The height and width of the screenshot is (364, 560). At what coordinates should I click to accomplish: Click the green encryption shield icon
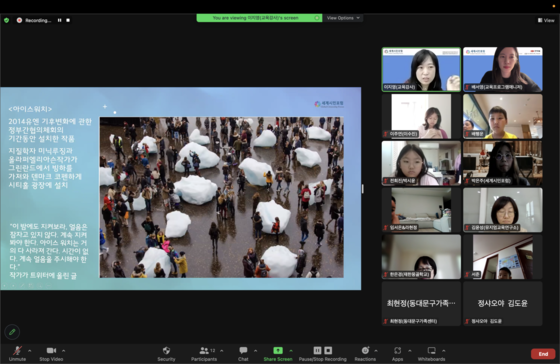pos(6,20)
